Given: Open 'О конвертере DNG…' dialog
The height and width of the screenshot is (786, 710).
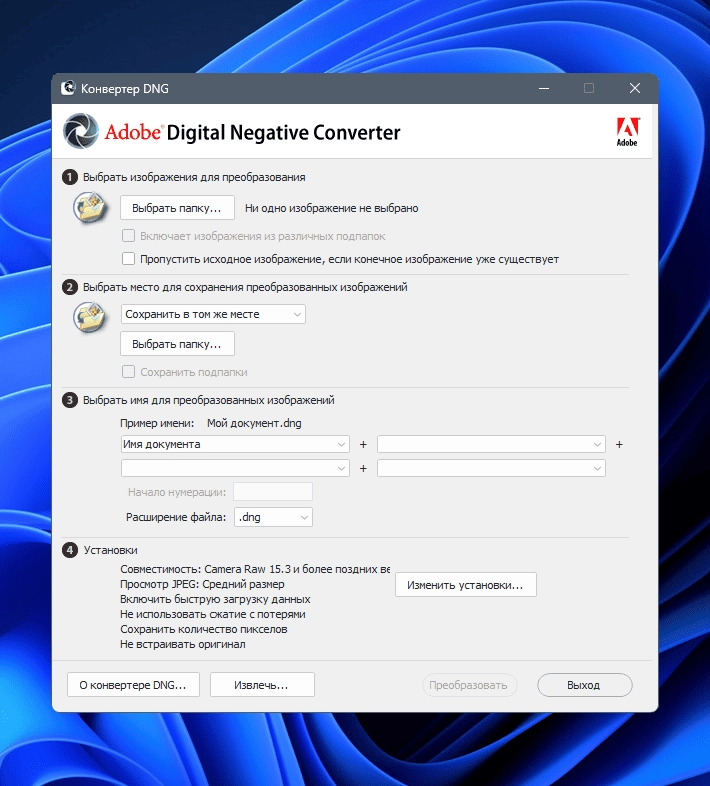Looking at the screenshot, I should click(x=133, y=685).
